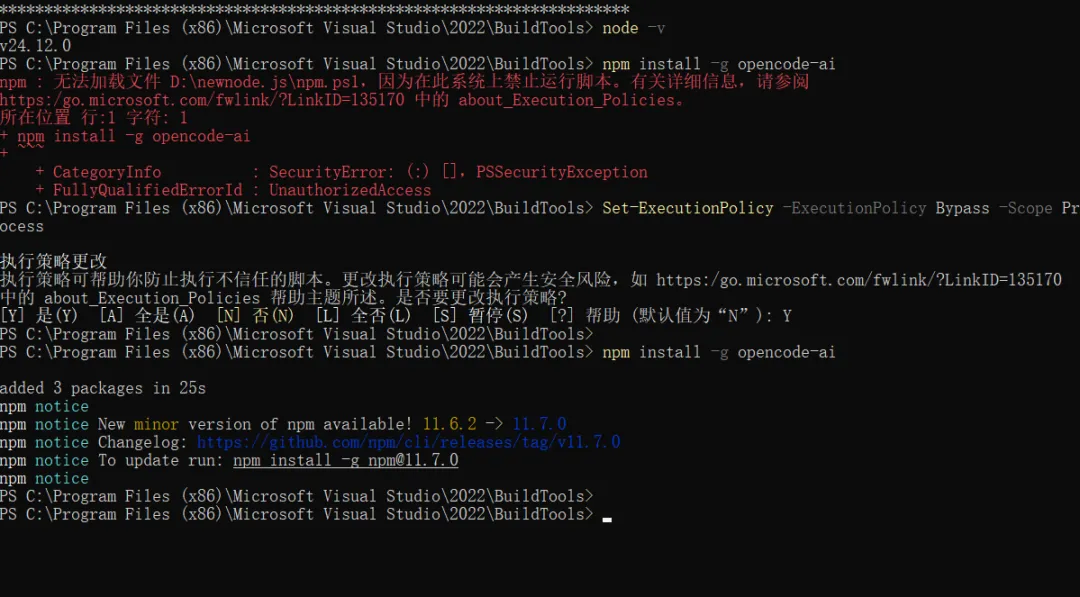The image size is (1080, 597).
Task: Click the [L] 全否(L) option text
Action: [363, 316]
